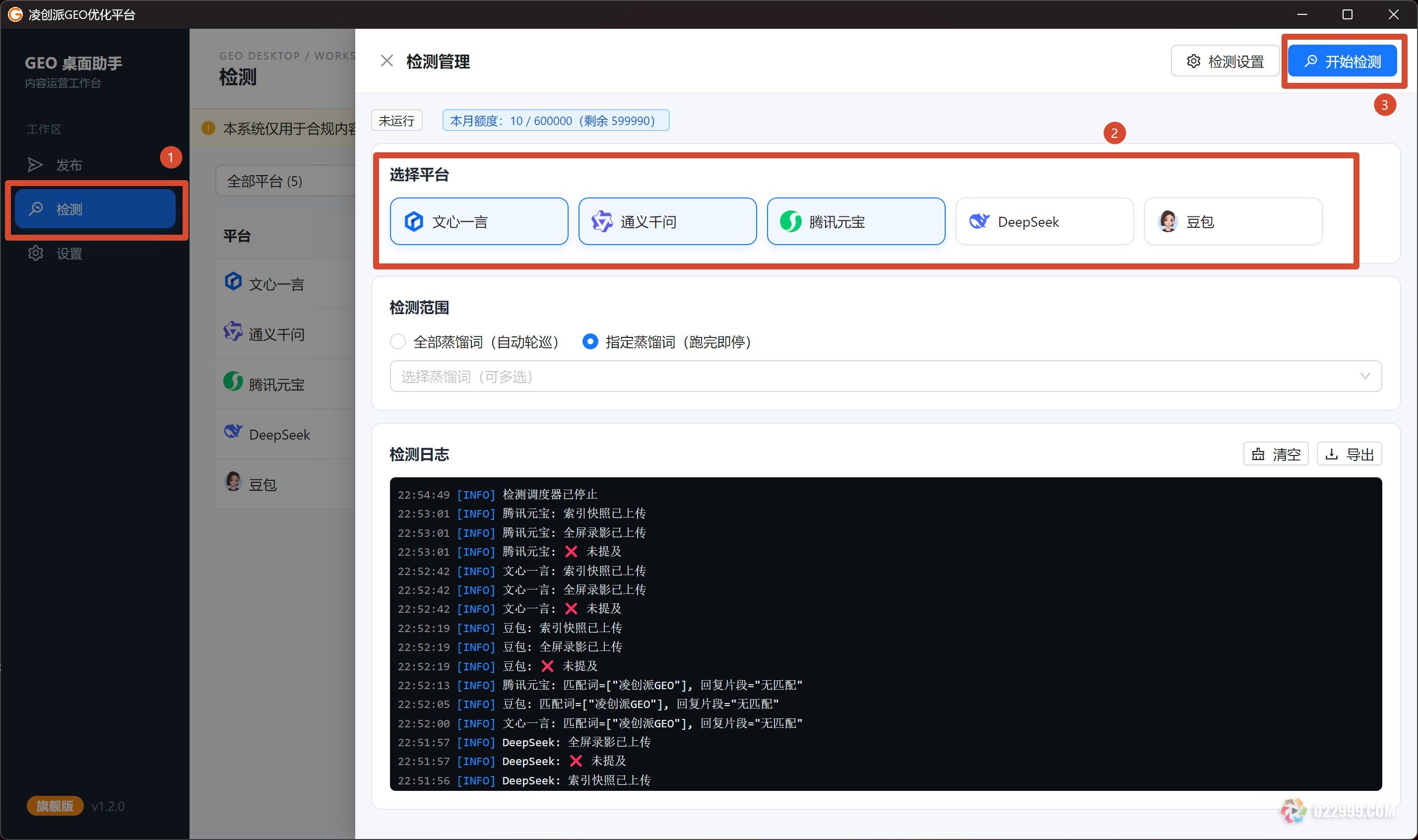Maximize the application window

1347,15
